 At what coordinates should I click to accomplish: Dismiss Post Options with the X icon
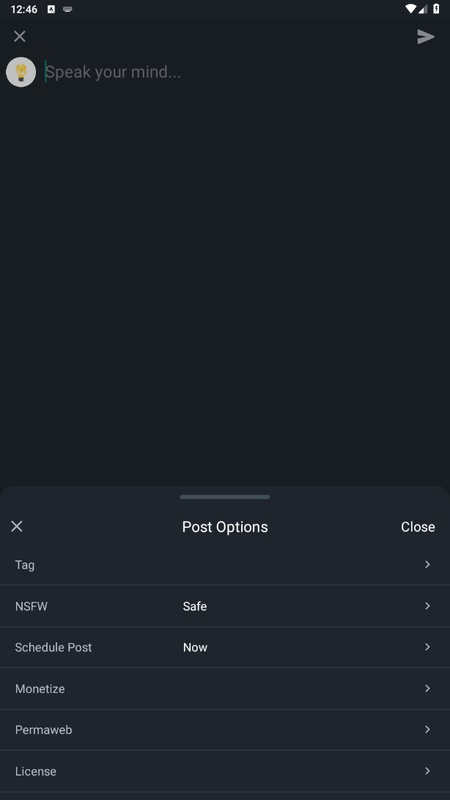coord(17,527)
